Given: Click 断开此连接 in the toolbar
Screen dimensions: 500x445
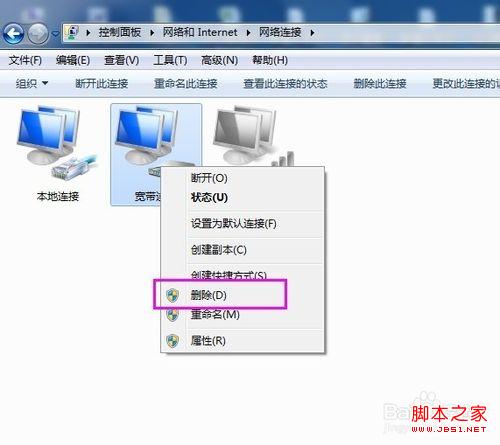Looking at the screenshot, I should (102, 83).
